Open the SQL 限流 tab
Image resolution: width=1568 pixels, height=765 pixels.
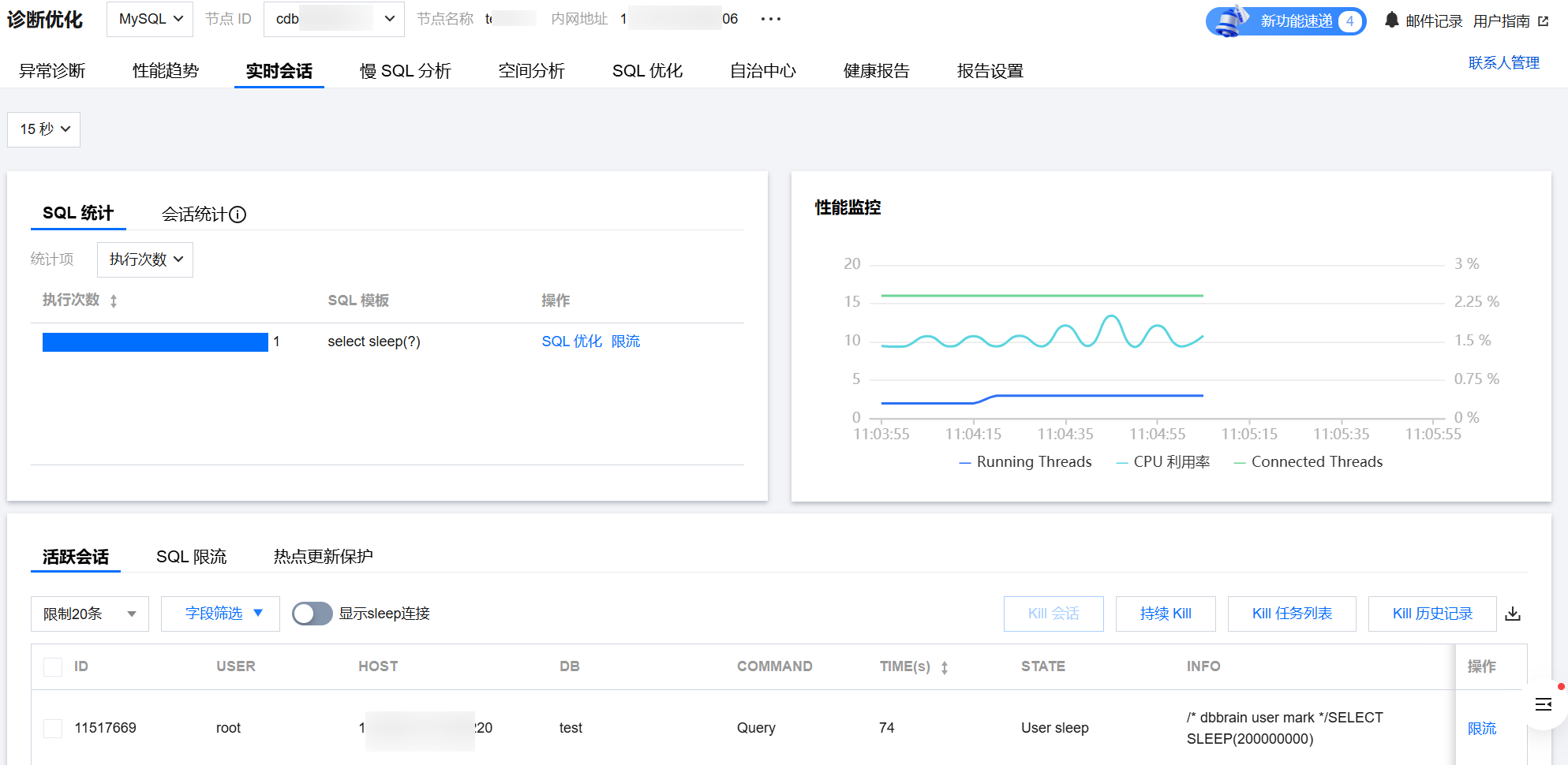point(191,557)
